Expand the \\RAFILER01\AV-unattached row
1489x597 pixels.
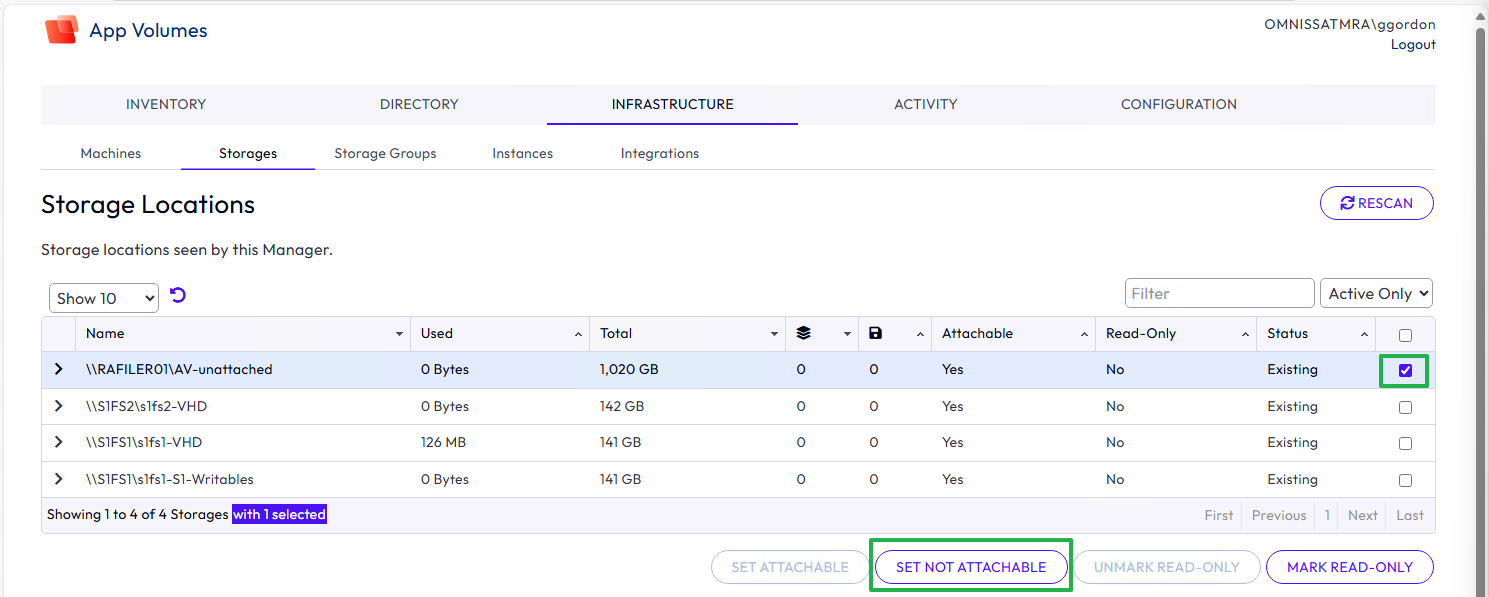click(59, 369)
